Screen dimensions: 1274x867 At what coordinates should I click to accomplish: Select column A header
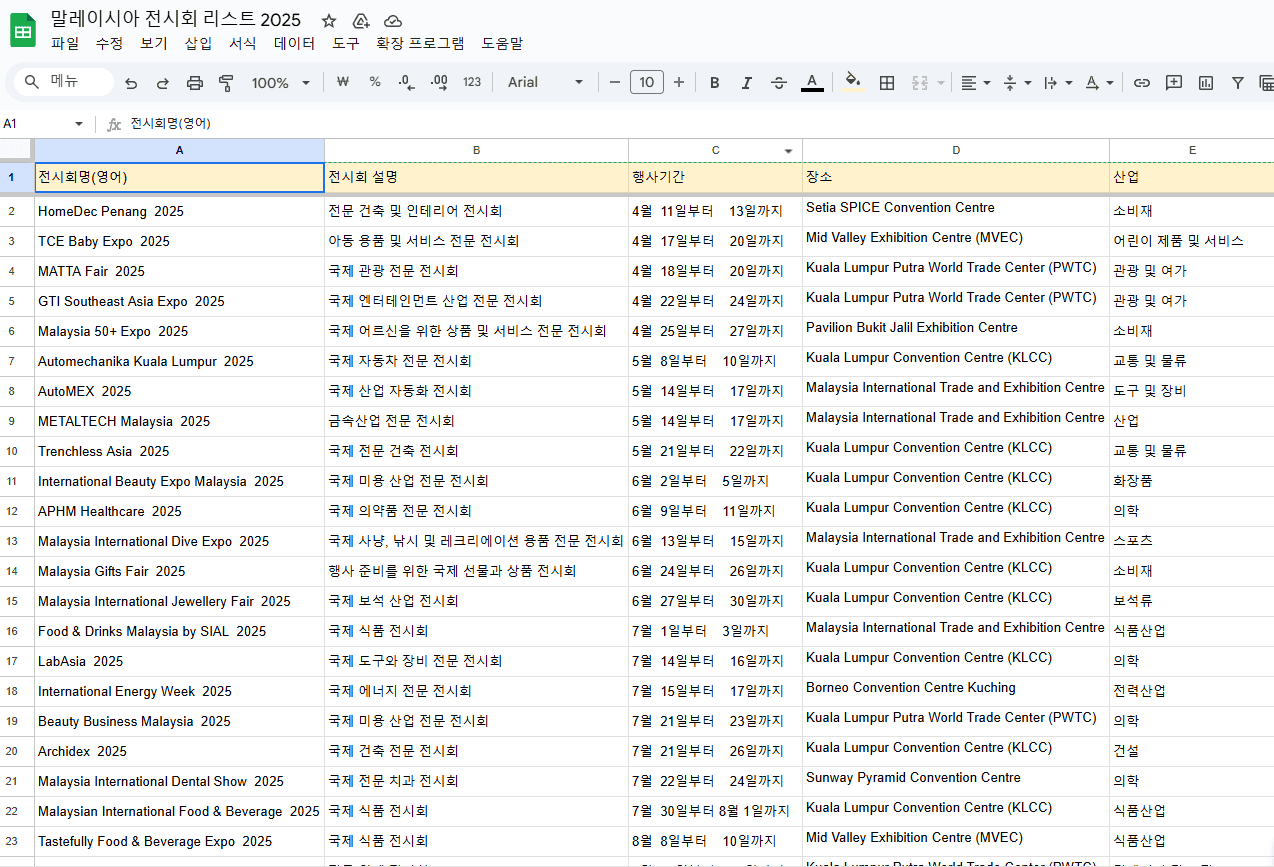(180, 150)
